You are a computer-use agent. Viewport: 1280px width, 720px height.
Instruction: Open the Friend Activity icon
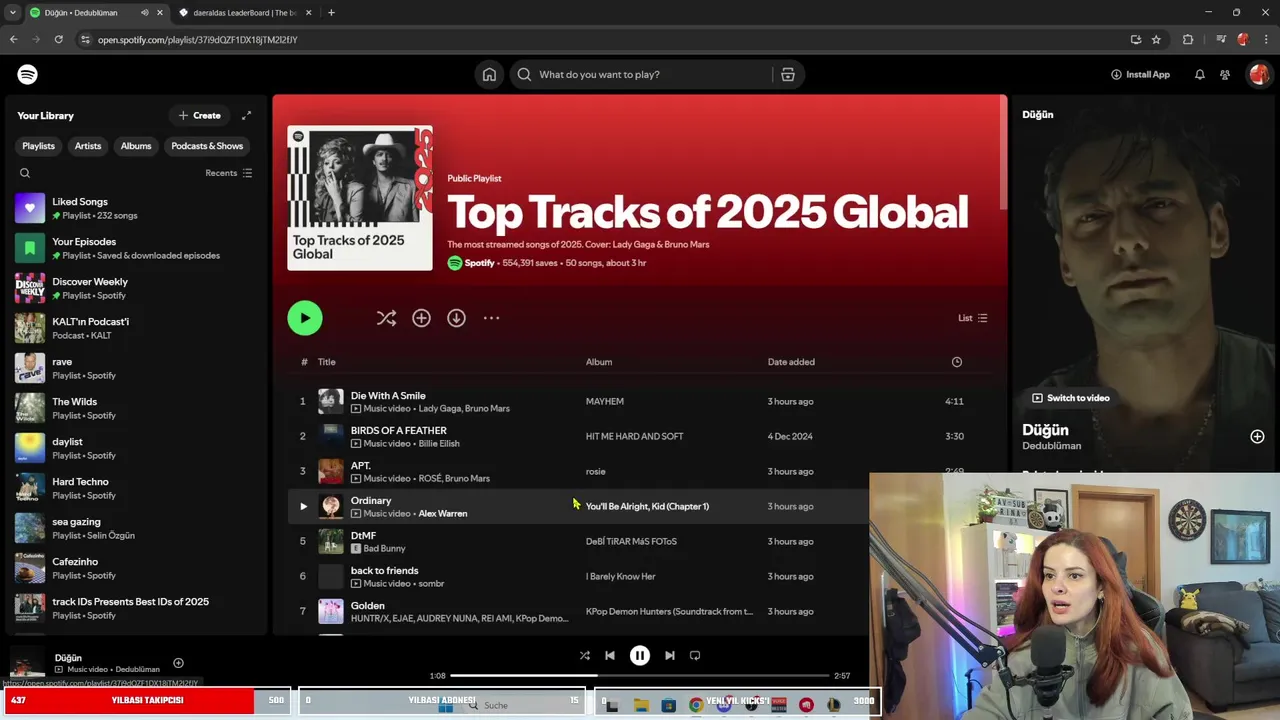click(x=1225, y=74)
